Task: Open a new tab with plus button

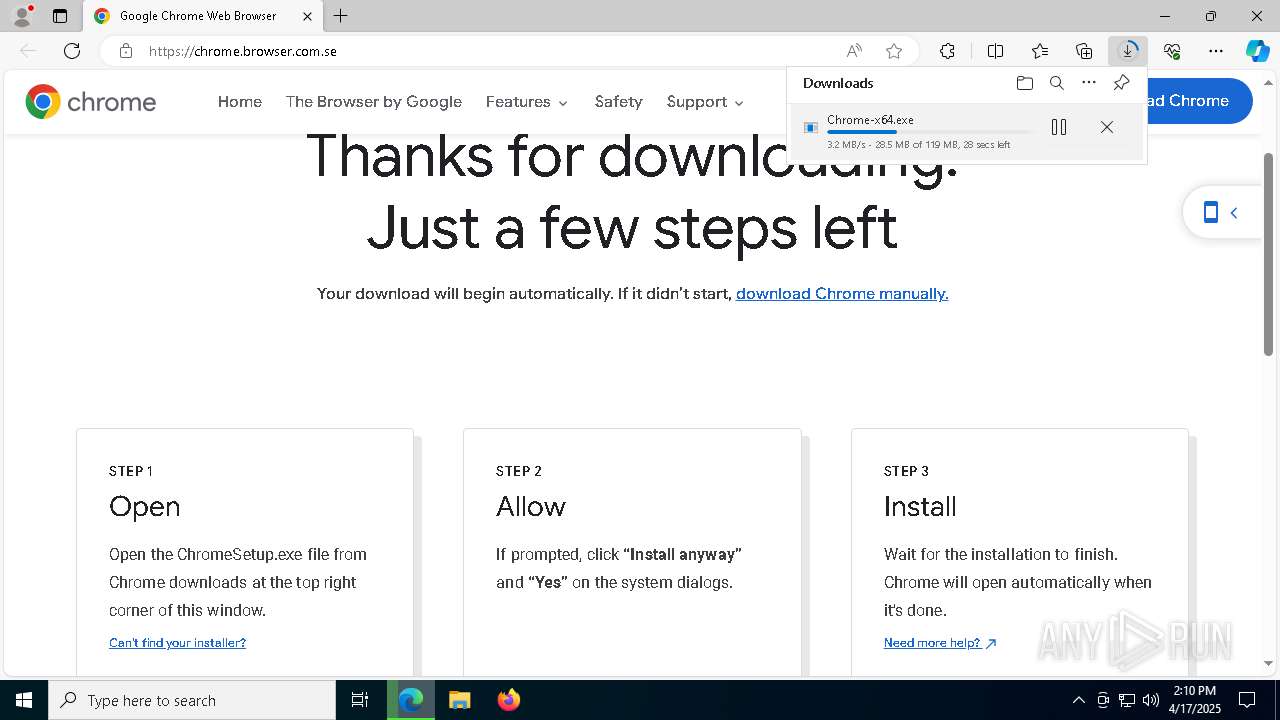Action: tap(341, 16)
